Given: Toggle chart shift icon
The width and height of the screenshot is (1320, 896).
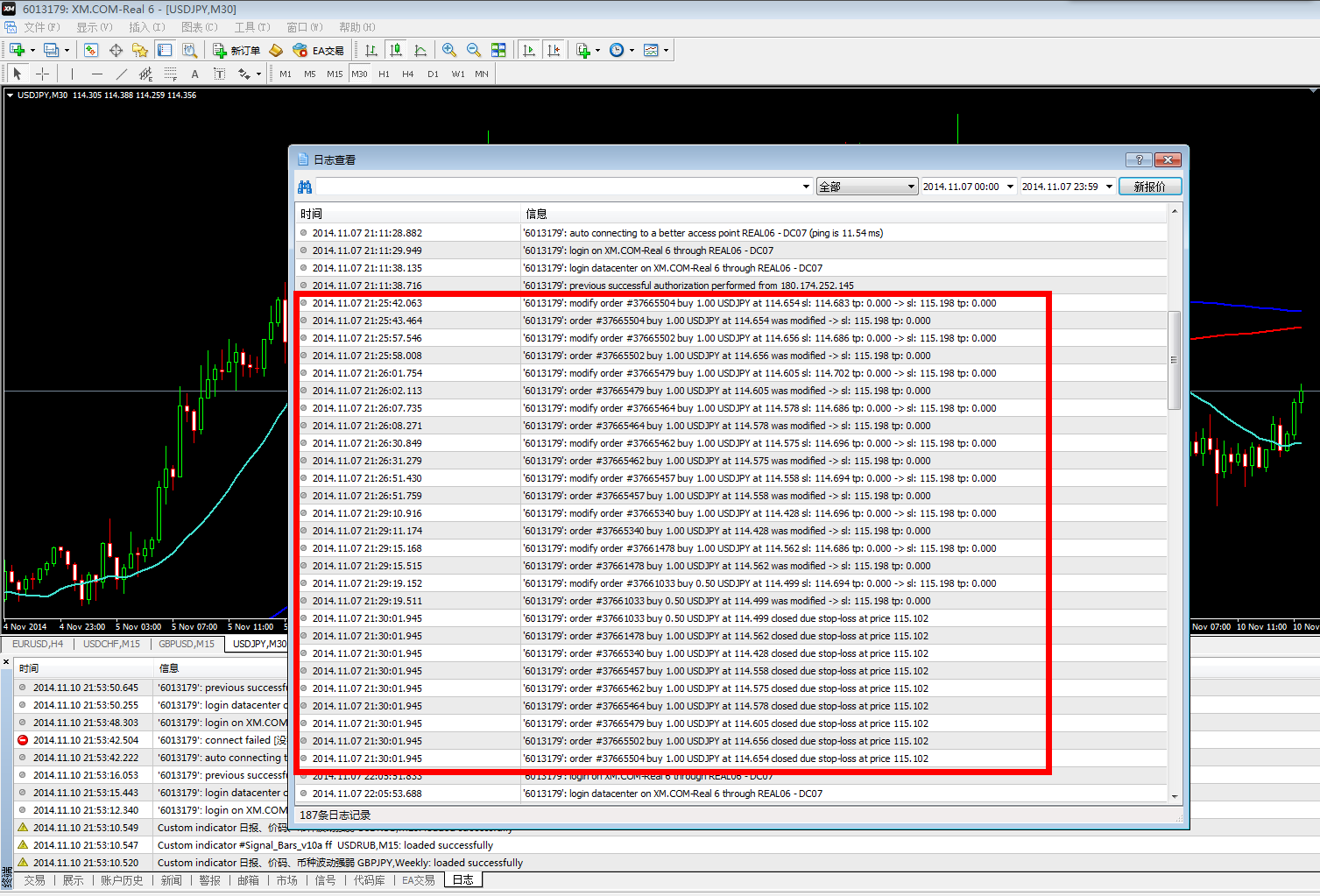Looking at the screenshot, I should [554, 50].
